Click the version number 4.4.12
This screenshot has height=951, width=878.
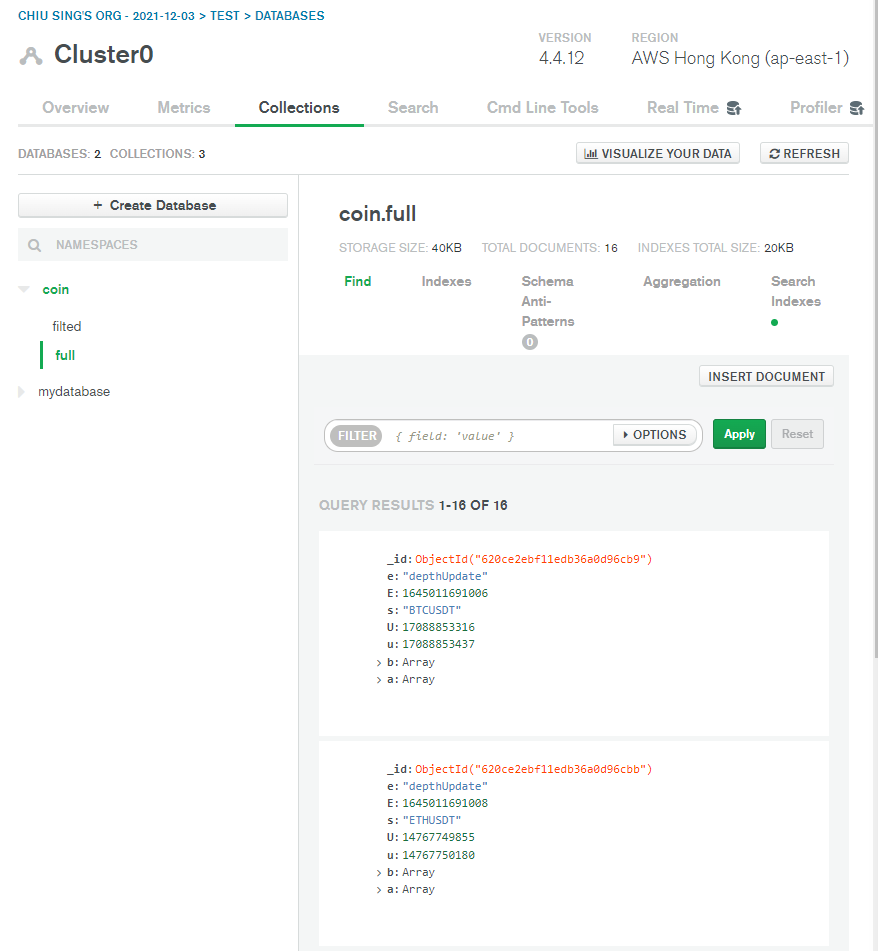pos(561,58)
